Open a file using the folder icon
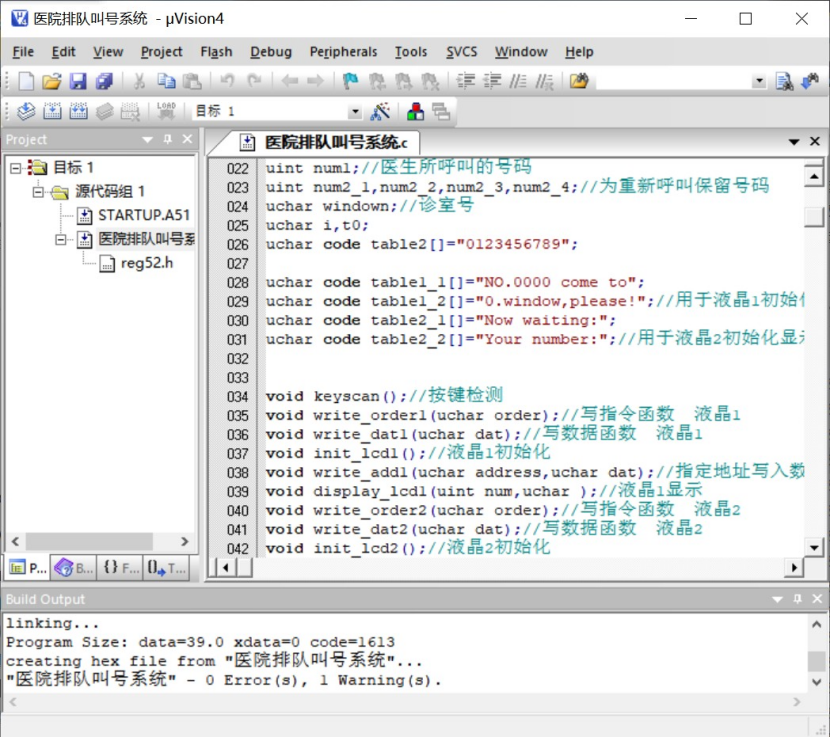Screen dimensions: 830x738 51,81
